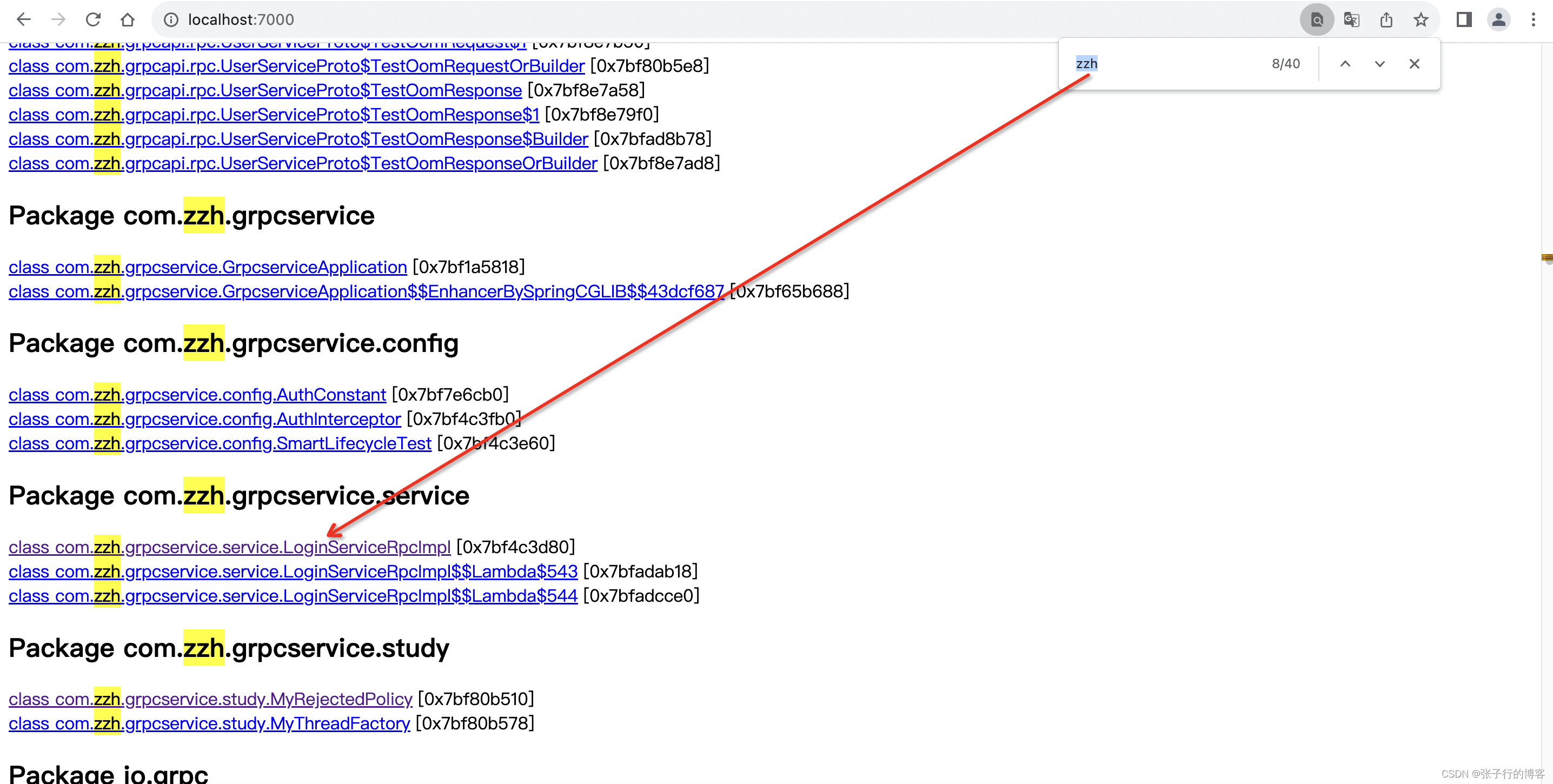Jump to previous zzh match
Screen dimensions: 1553x784
point(1345,64)
